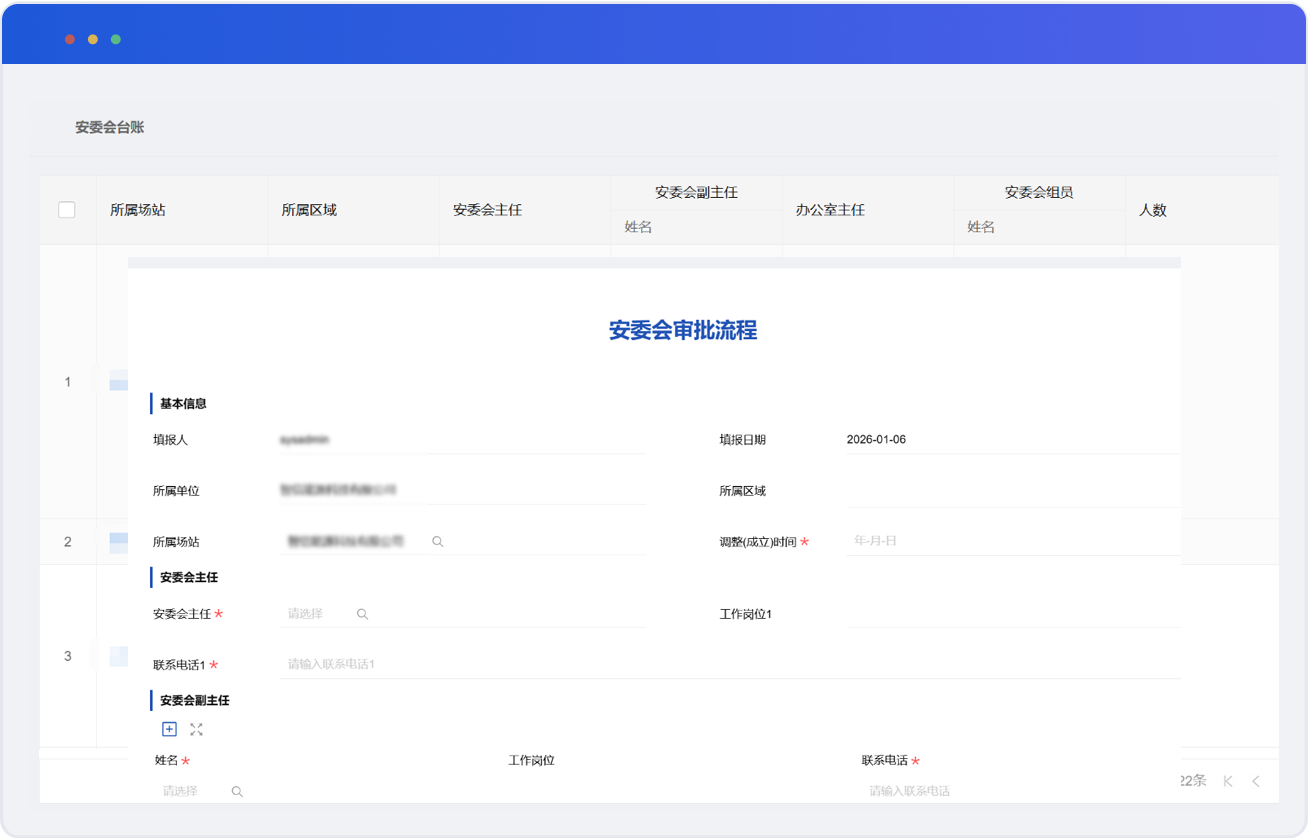Click the fullscreen expand icon under 安委会副主任
The height and width of the screenshot is (838, 1308).
point(196,729)
